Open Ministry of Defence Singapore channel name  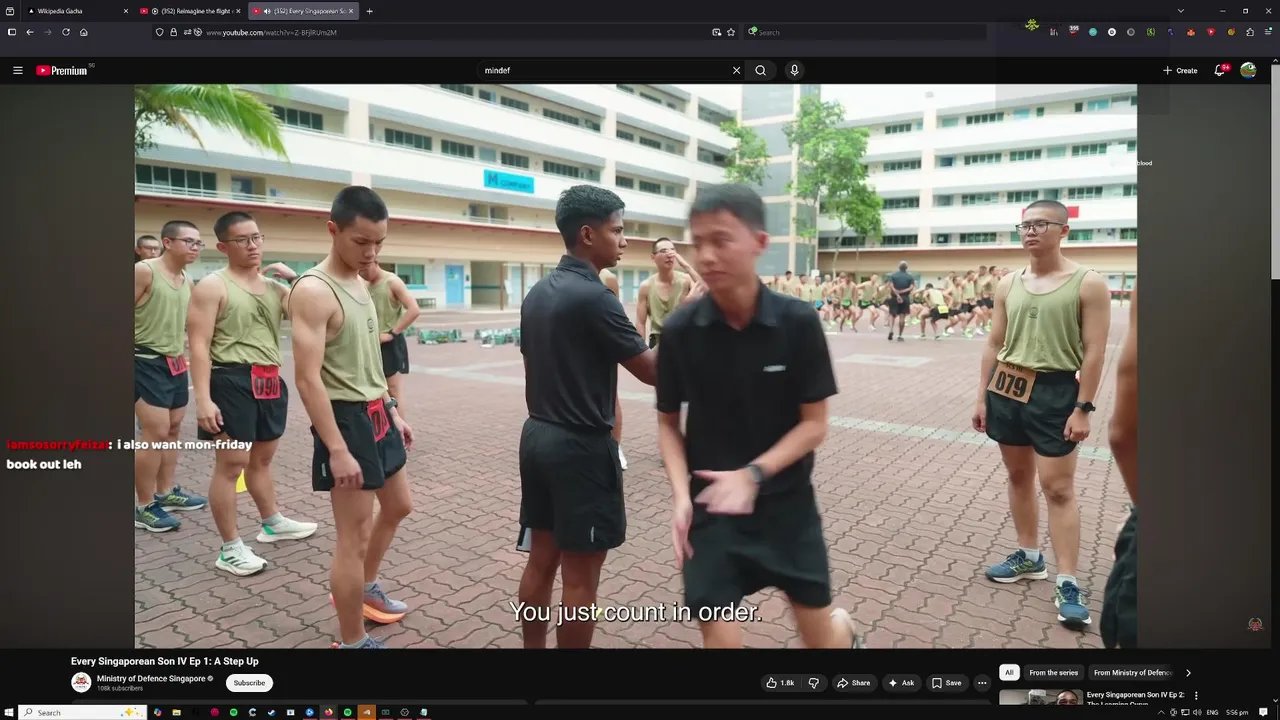(151, 679)
